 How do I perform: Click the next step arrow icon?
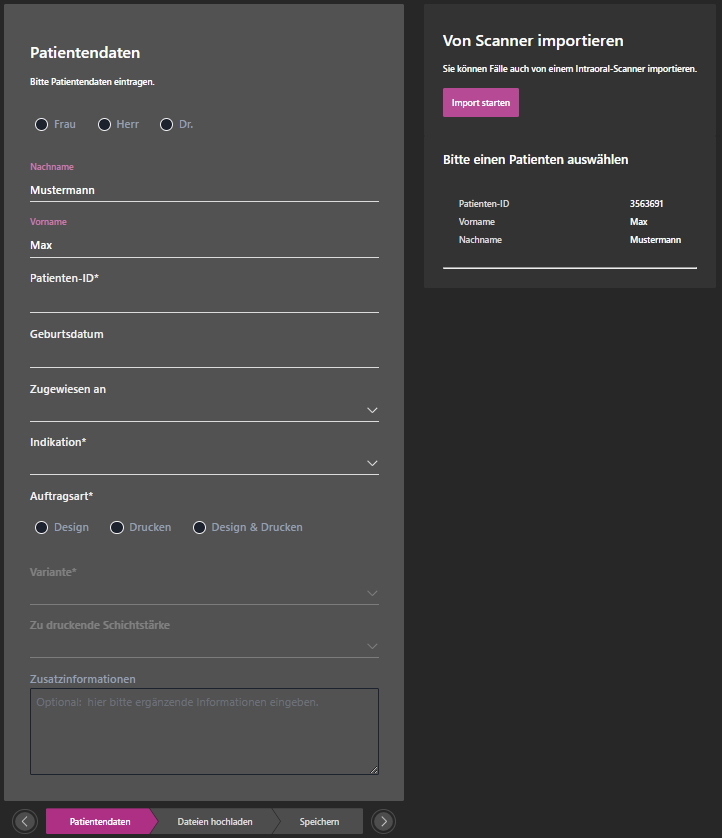[x=383, y=821]
